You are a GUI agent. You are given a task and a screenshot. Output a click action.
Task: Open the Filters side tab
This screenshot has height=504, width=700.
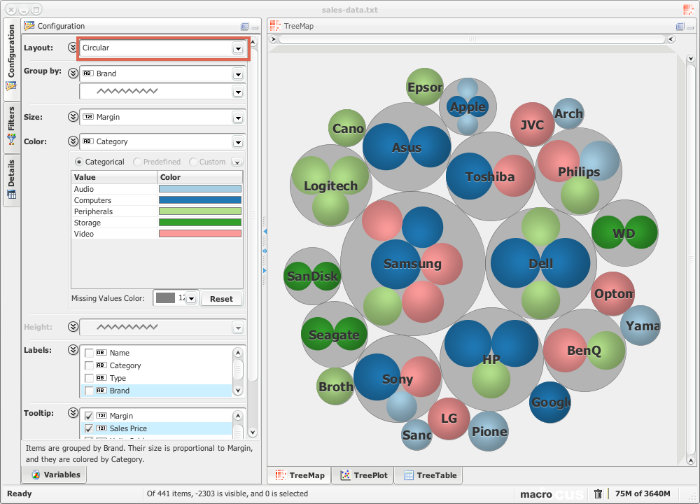coord(11,125)
